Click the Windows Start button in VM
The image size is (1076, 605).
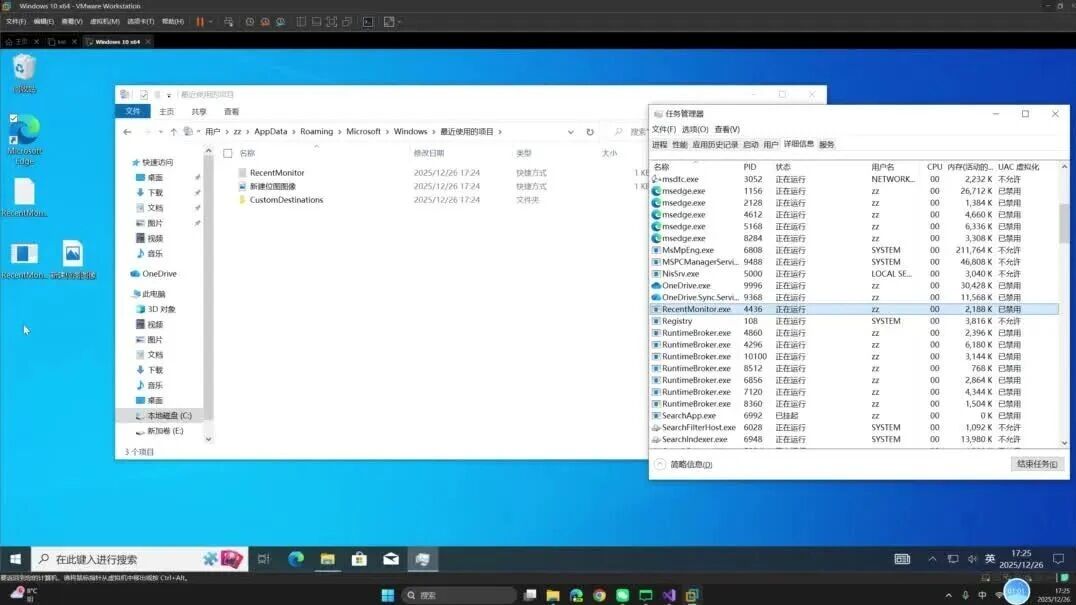[x=15, y=559]
